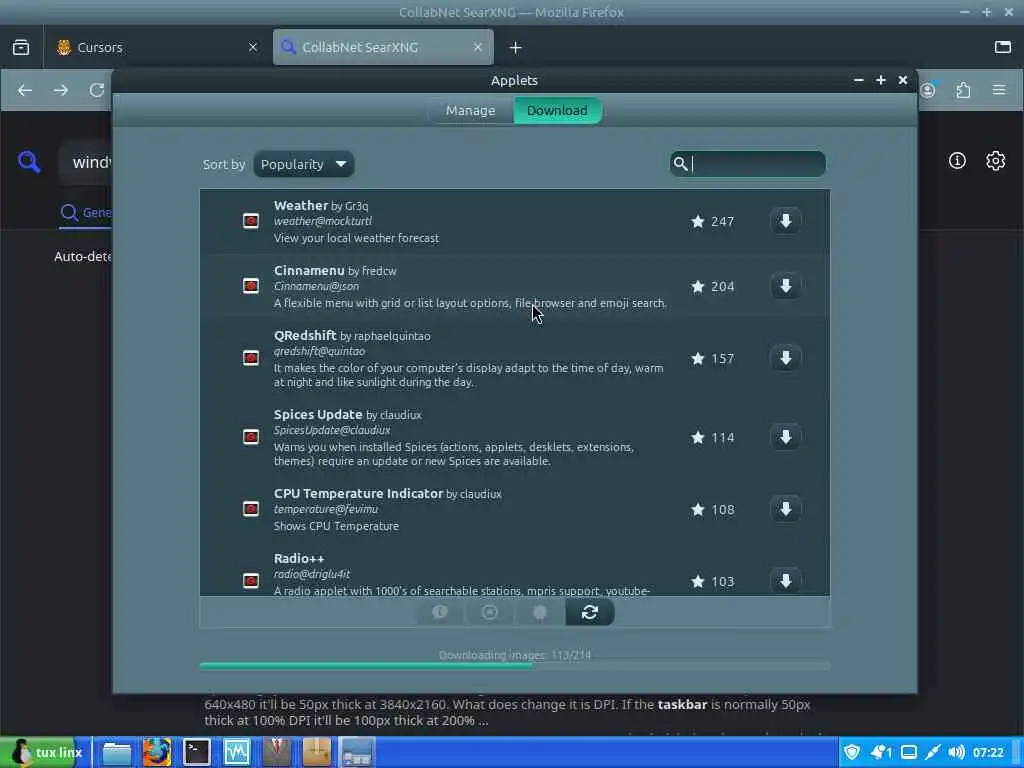The width and height of the screenshot is (1024, 768).
Task: Click the uninstall button below the list
Action: pyautogui.click(x=490, y=612)
